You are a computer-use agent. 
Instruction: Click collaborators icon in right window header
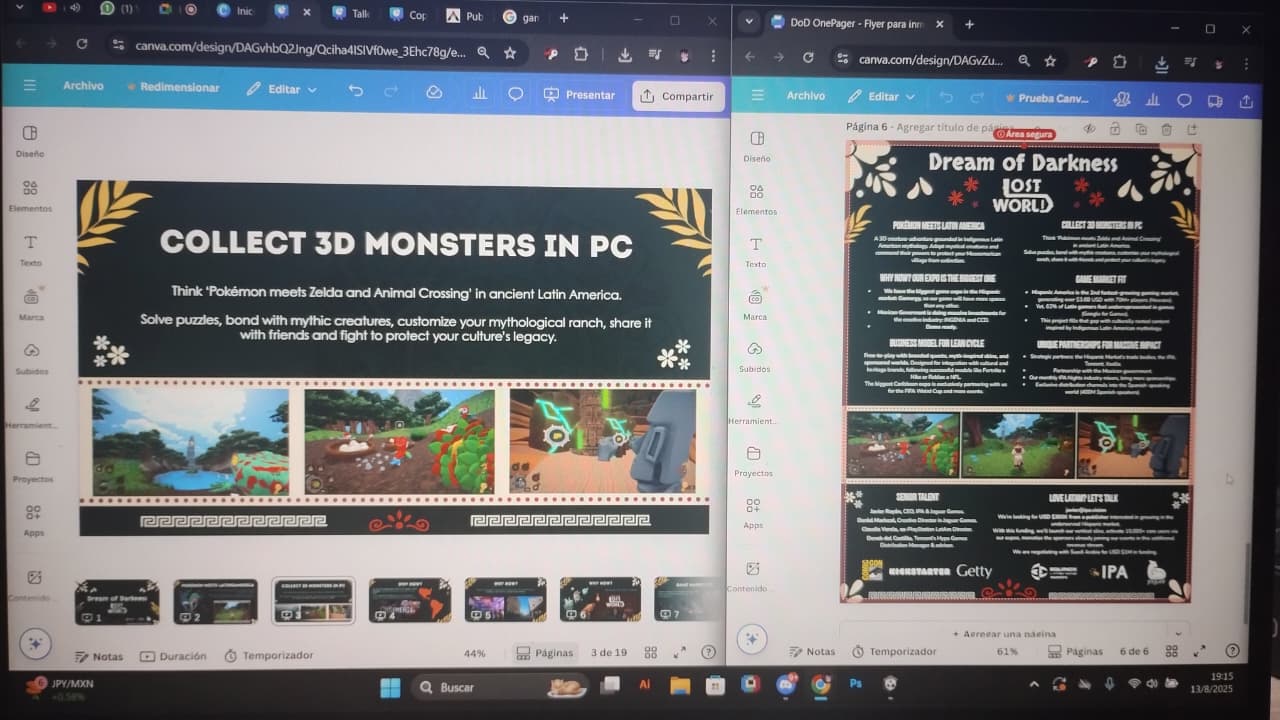[x=1122, y=99]
